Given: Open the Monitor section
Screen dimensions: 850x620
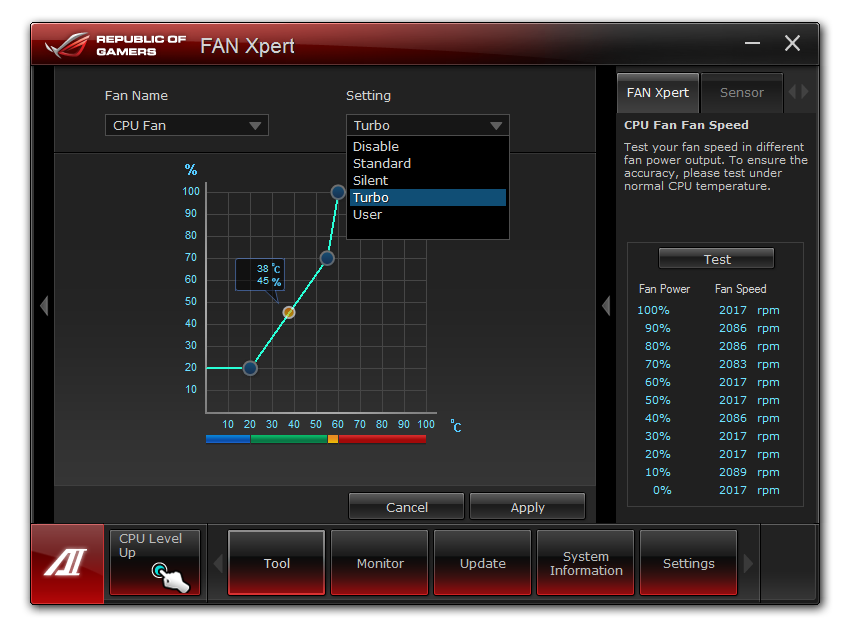Looking at the screenshot, I should coord(379,563).
